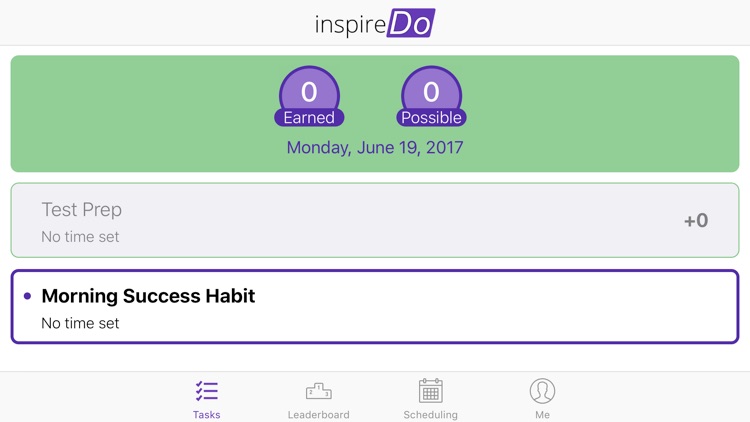The image size is (750, 422).
Task: Click the +0 points on Test Prep
Action: [696, 221]
